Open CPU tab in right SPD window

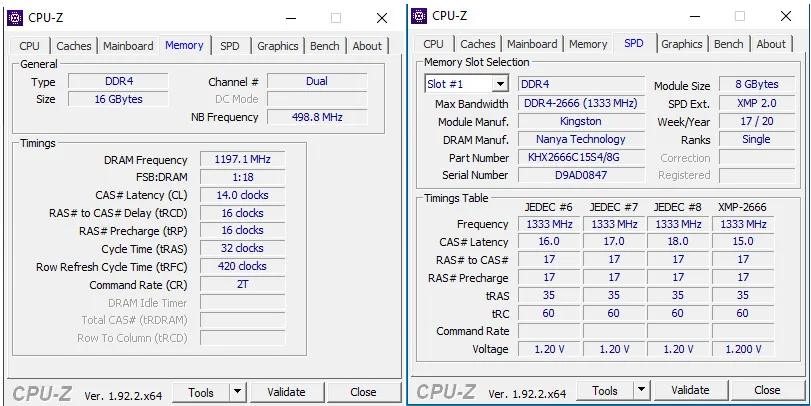433,44
